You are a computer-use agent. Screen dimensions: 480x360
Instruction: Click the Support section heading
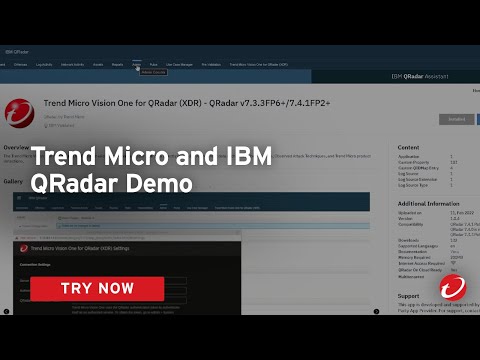(408, 296)
